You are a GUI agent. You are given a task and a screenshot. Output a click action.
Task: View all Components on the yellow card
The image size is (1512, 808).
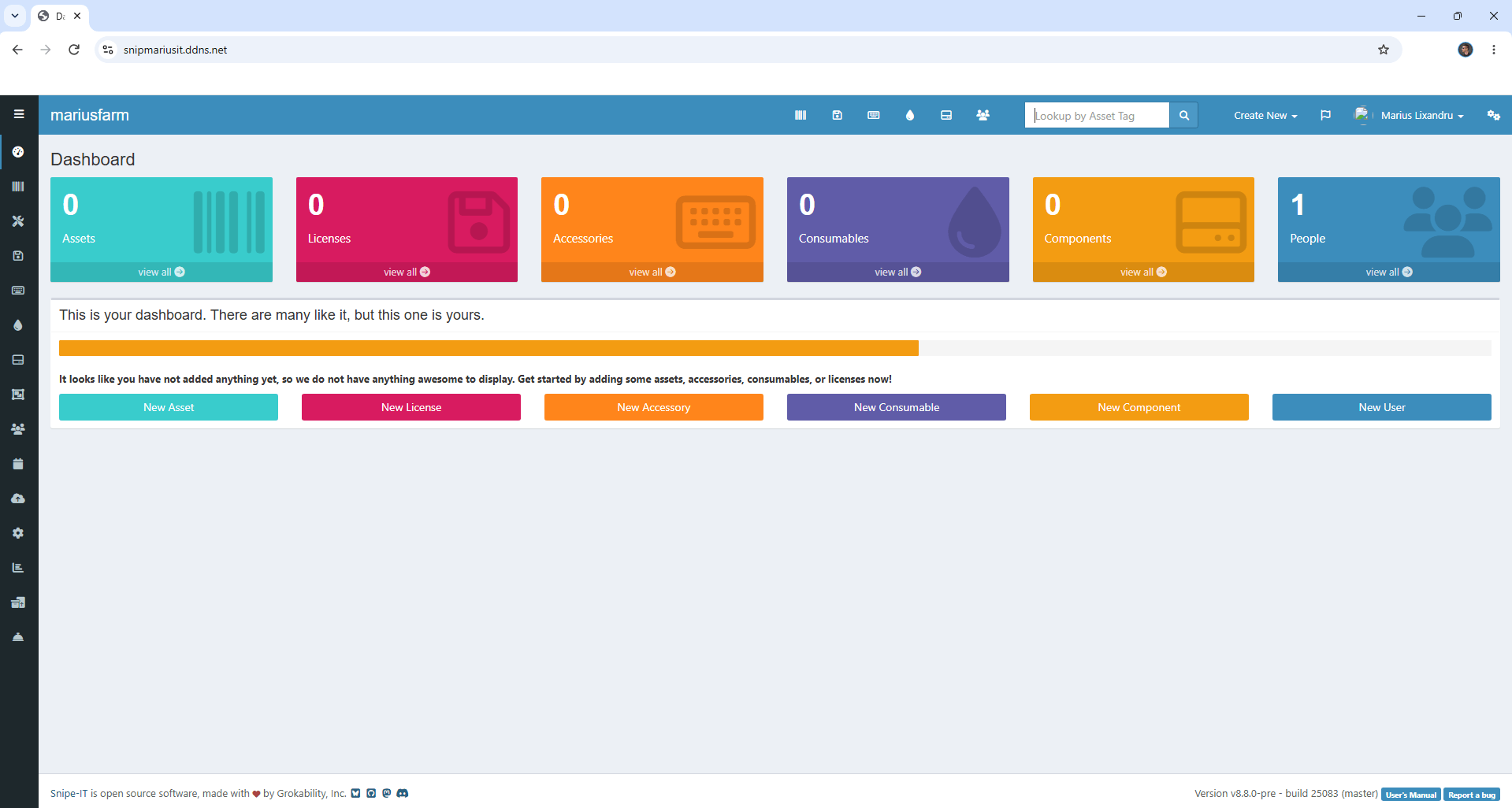click(1143, 272)
